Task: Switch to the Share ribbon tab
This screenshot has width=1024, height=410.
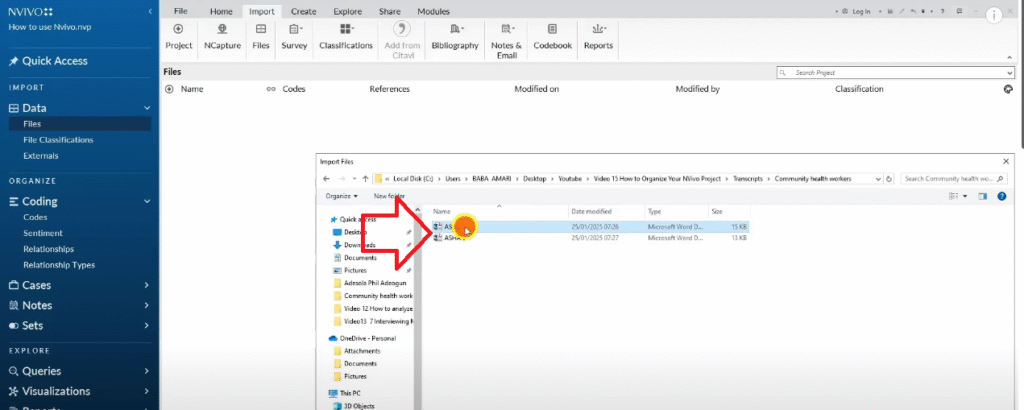Action: pos(390,12)
